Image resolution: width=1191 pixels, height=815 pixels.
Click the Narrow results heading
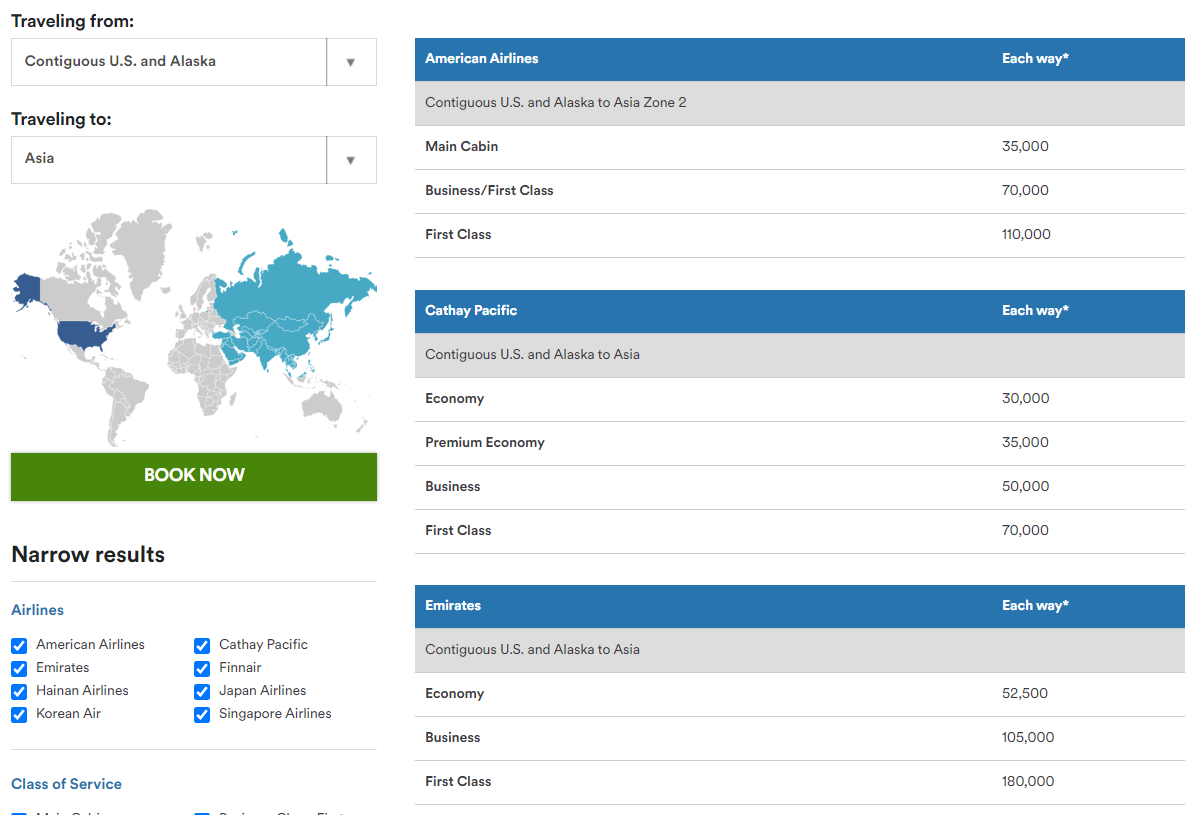pyautogui.click(x=88, y=554)
